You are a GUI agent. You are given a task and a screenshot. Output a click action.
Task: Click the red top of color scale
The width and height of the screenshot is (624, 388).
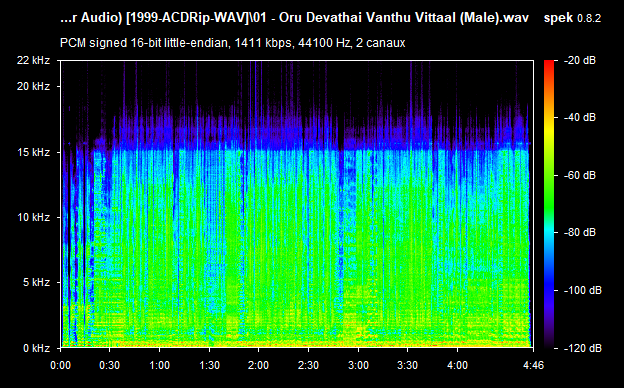pos(549,63)
